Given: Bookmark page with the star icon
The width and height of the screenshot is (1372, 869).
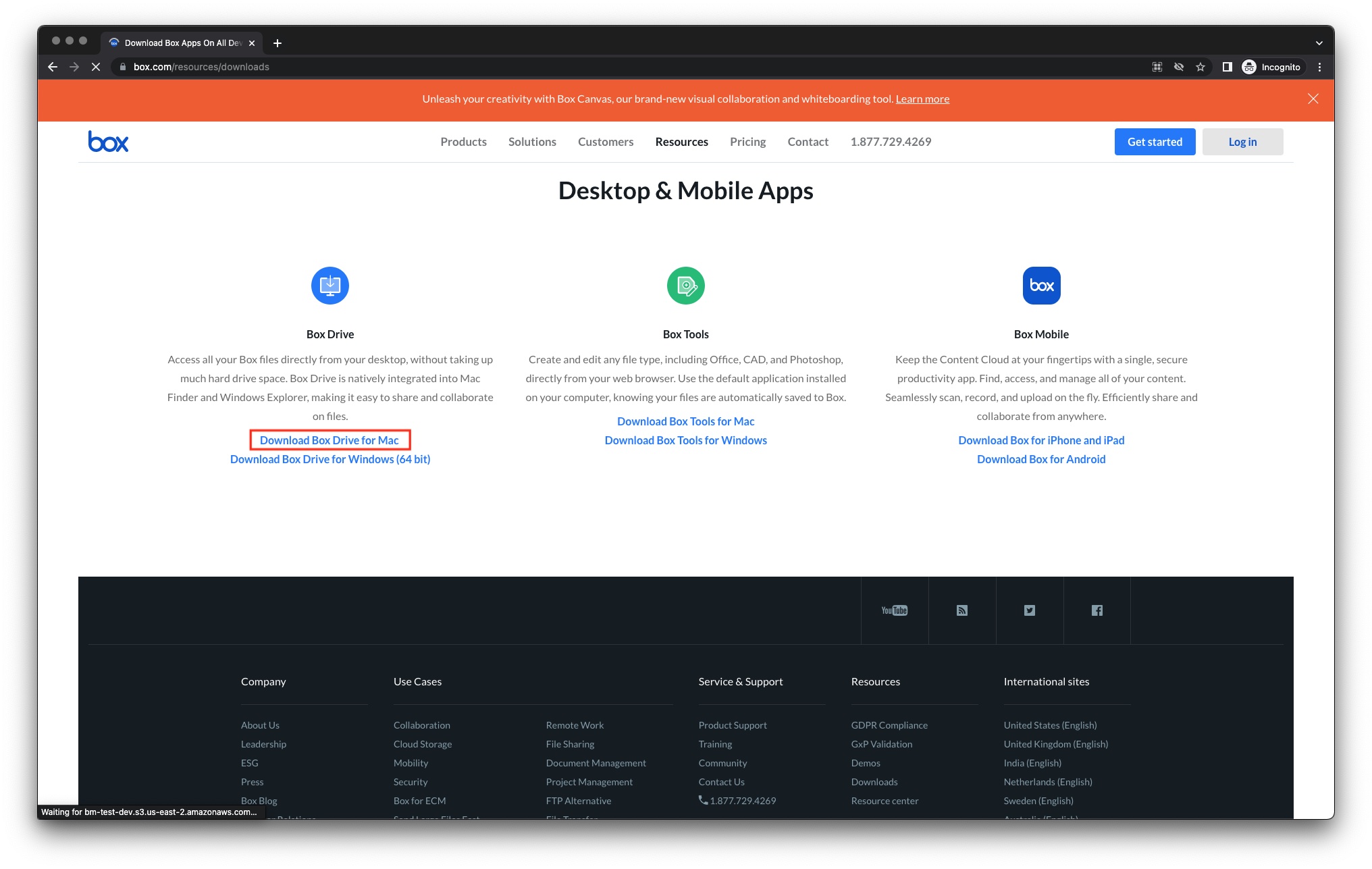Looking at the screenshot, I should (x=1200, y=67).
